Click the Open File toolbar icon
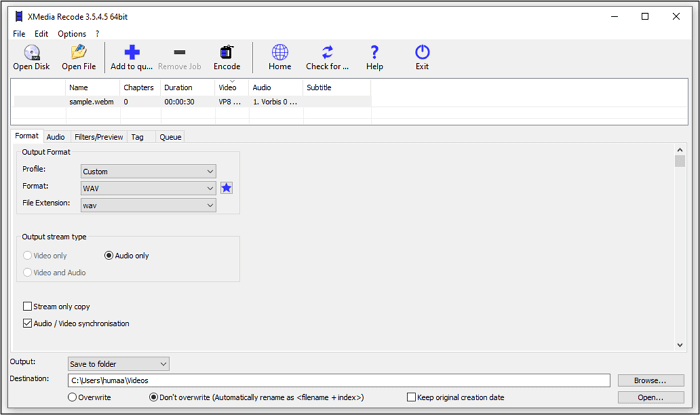This screenshot has height=415, width=700. click(79, 52)
